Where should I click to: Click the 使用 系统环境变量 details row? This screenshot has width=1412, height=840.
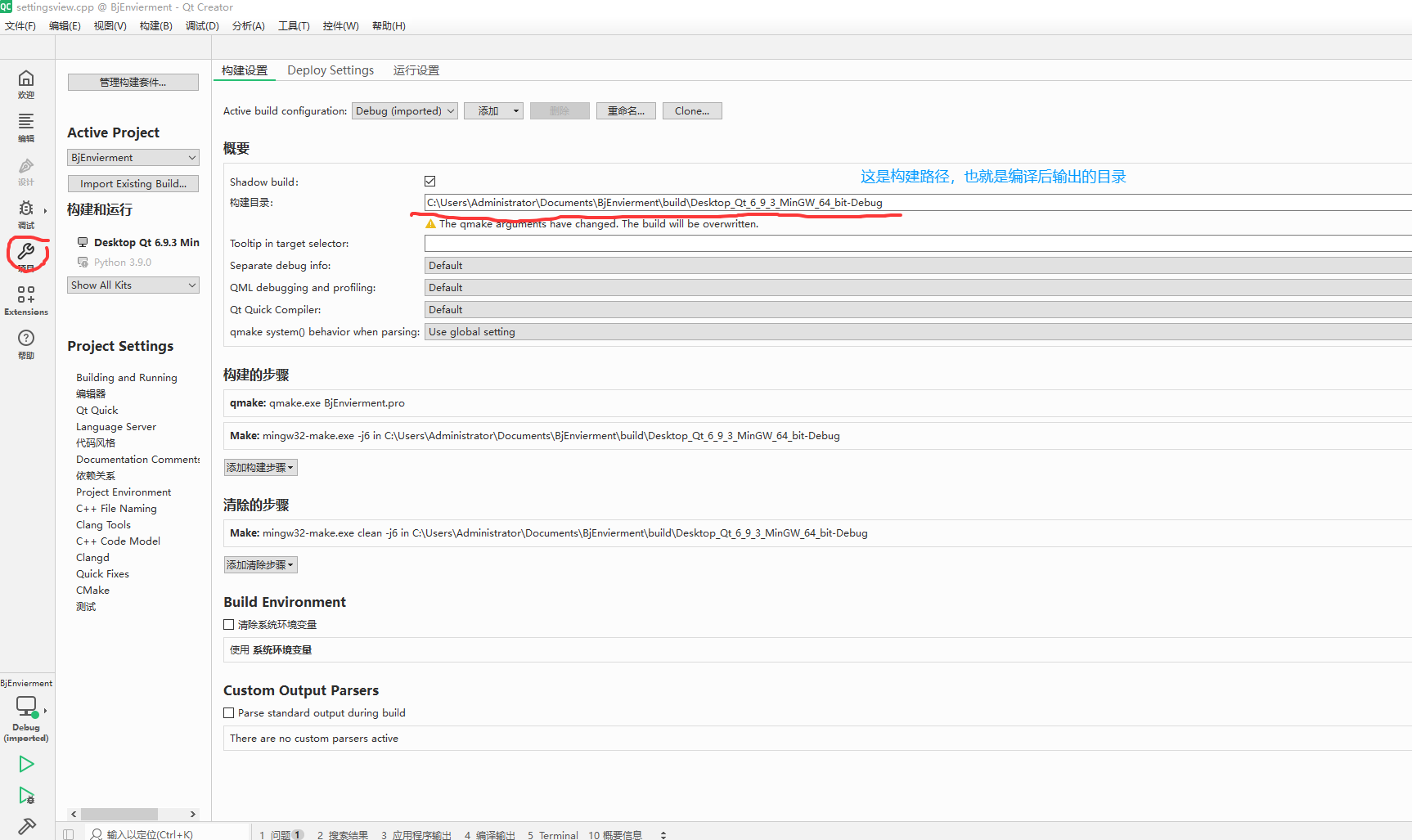pyautogui.click(x=817, y=650)
